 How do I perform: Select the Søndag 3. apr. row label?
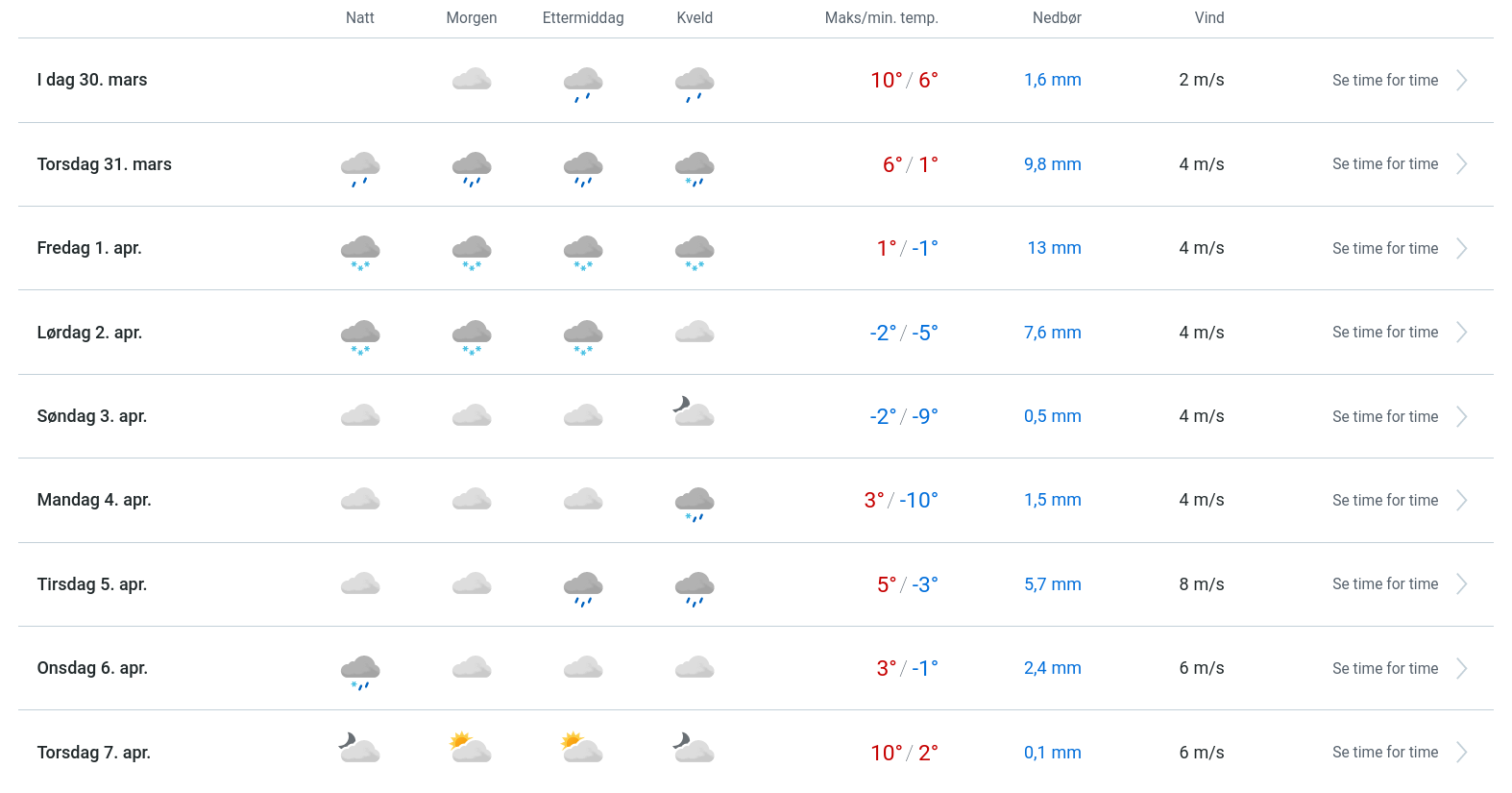pyautogui.click(x=92, y=416)
